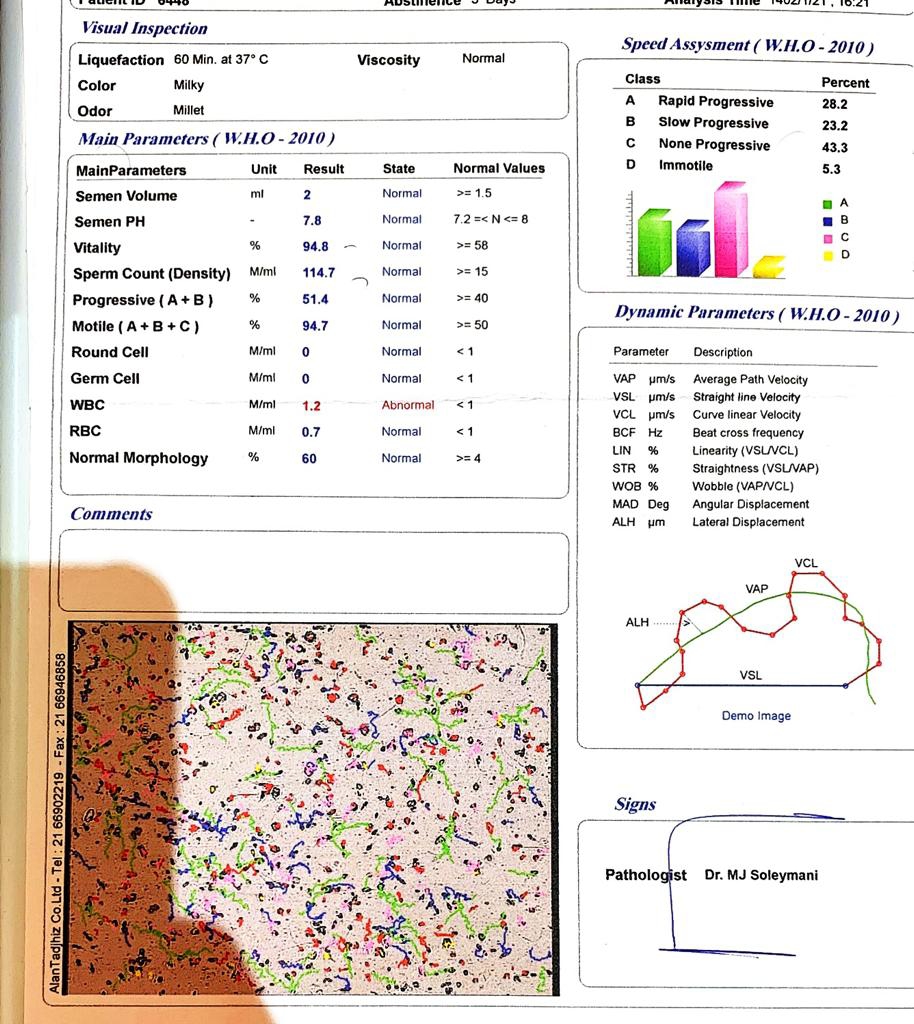Click the VAP label on the diagram
Image resolution: width=914 pixels, height=1024 pixels.
757,589
